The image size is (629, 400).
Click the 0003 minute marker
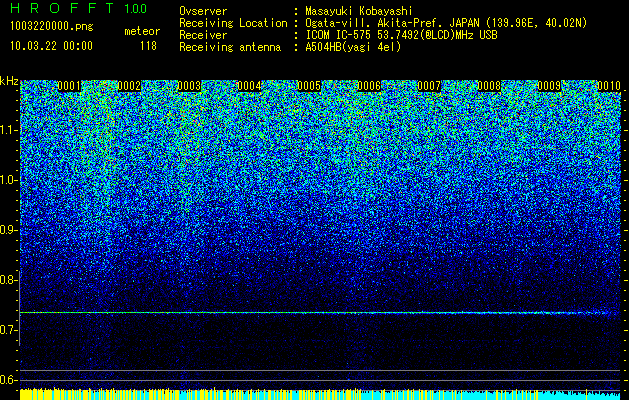pyautogui.click(x=189, y=86)
